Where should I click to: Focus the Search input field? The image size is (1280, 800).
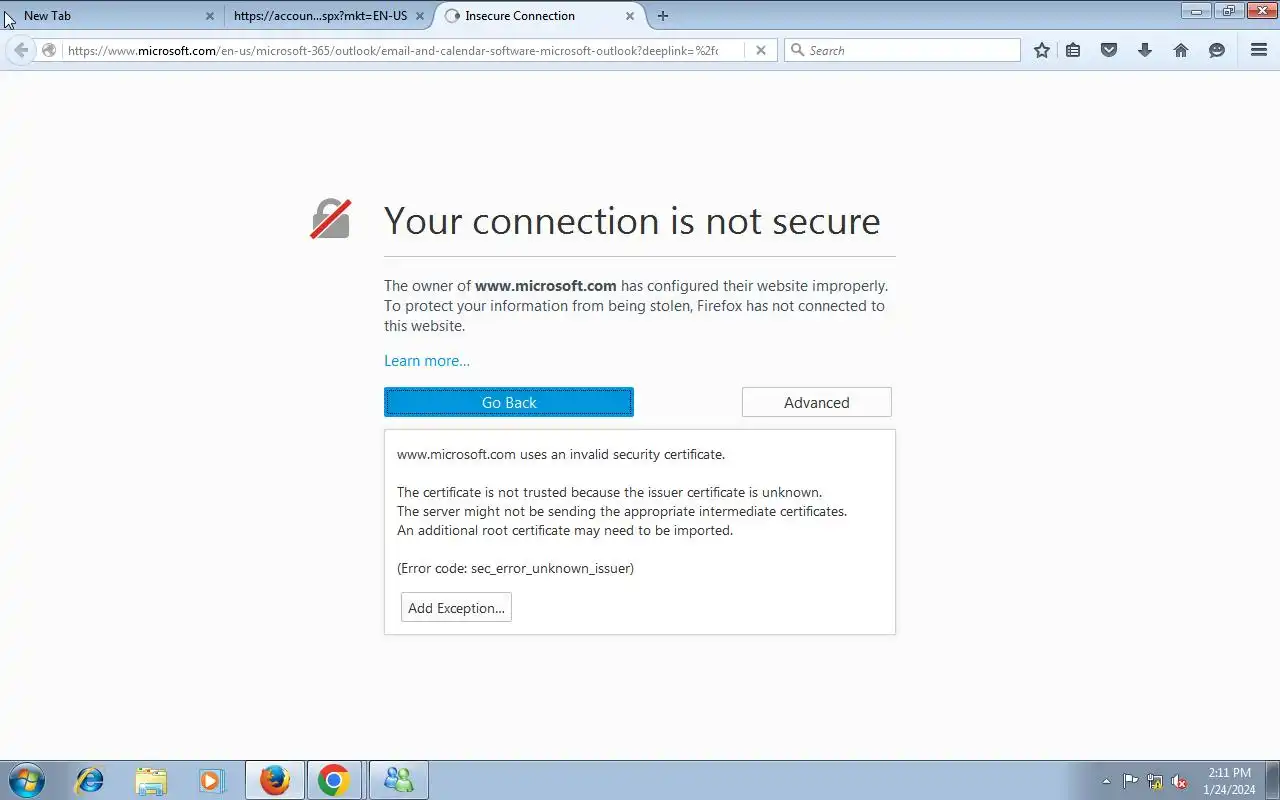tap(902, 50)
